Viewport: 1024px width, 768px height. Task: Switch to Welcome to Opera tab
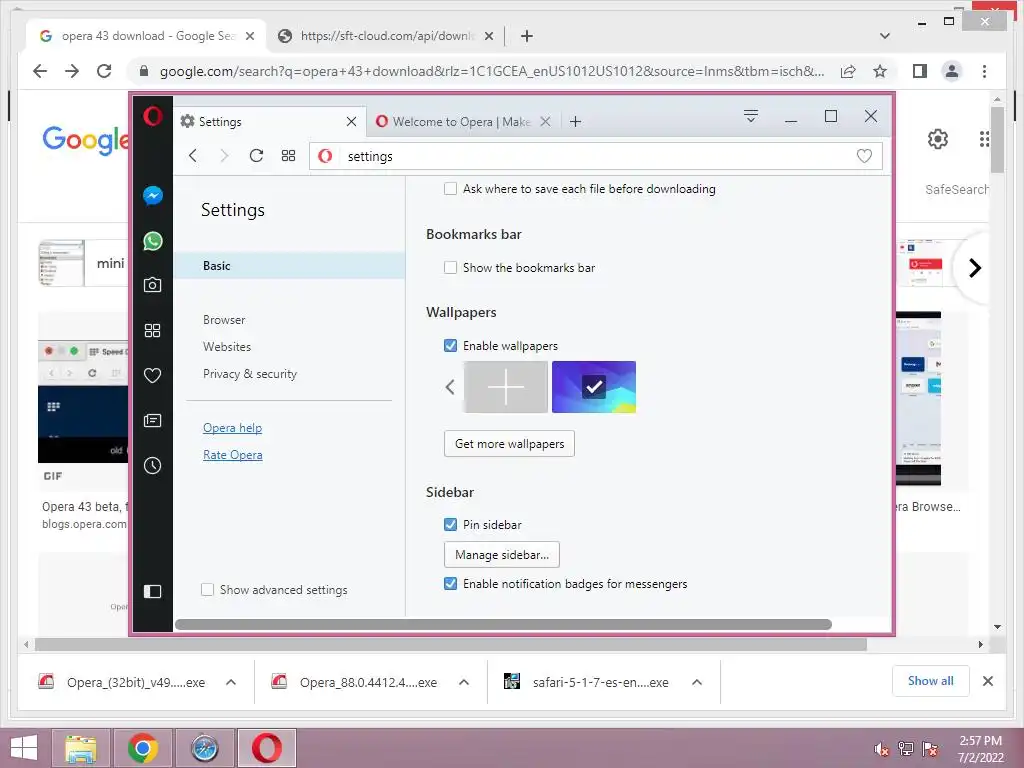coord(462,121)
